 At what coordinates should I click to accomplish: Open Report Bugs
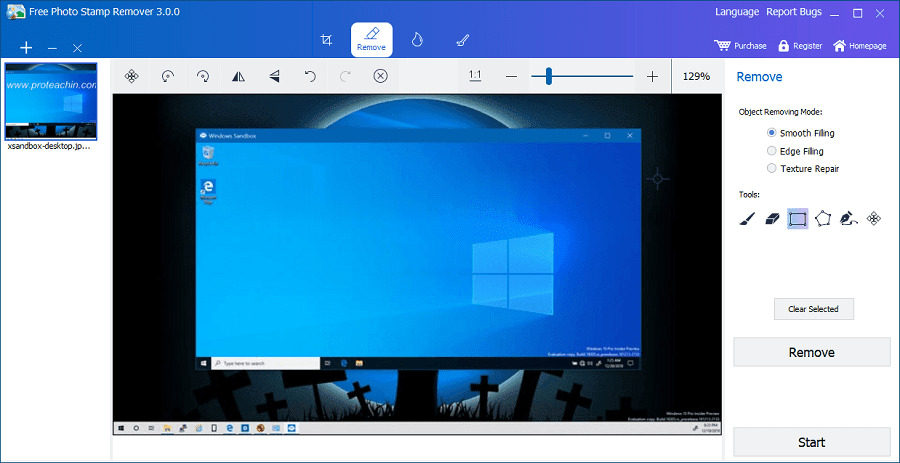[x=794, y=11]
